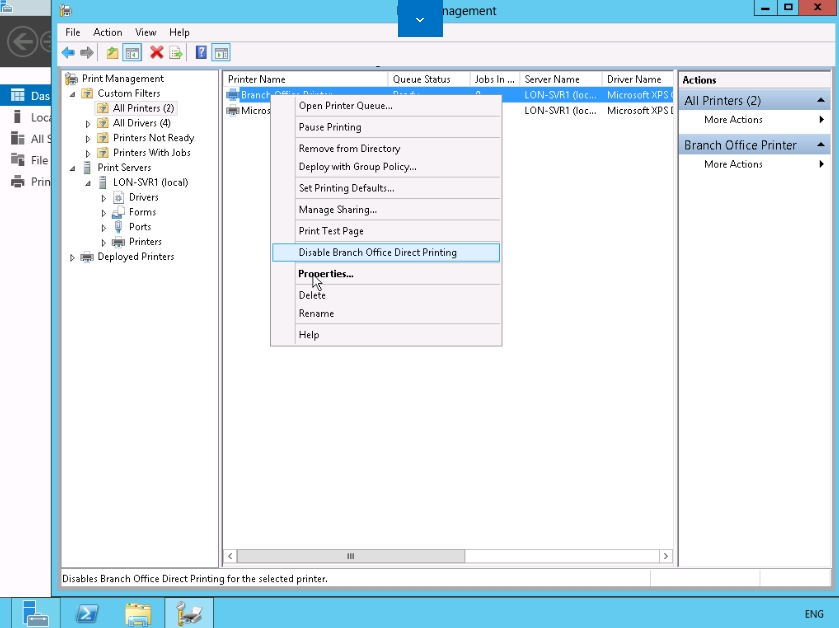
Task: Click the Print Services icon in Server Manager
Action: pos(18,181)
